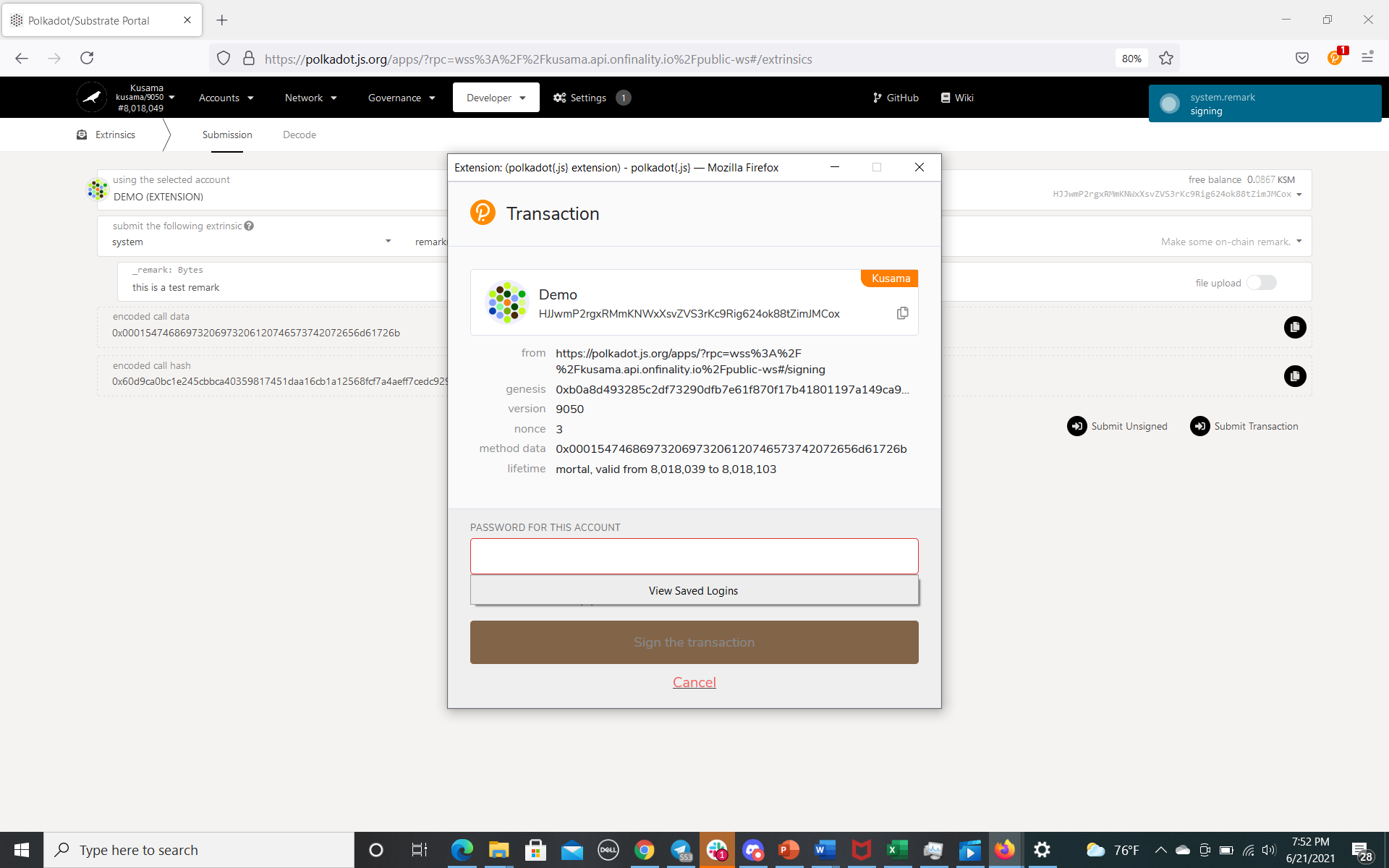This screenshot has height=868, width=1389.
Task: Click Sign the transaction button
Action: click(694, 642)
